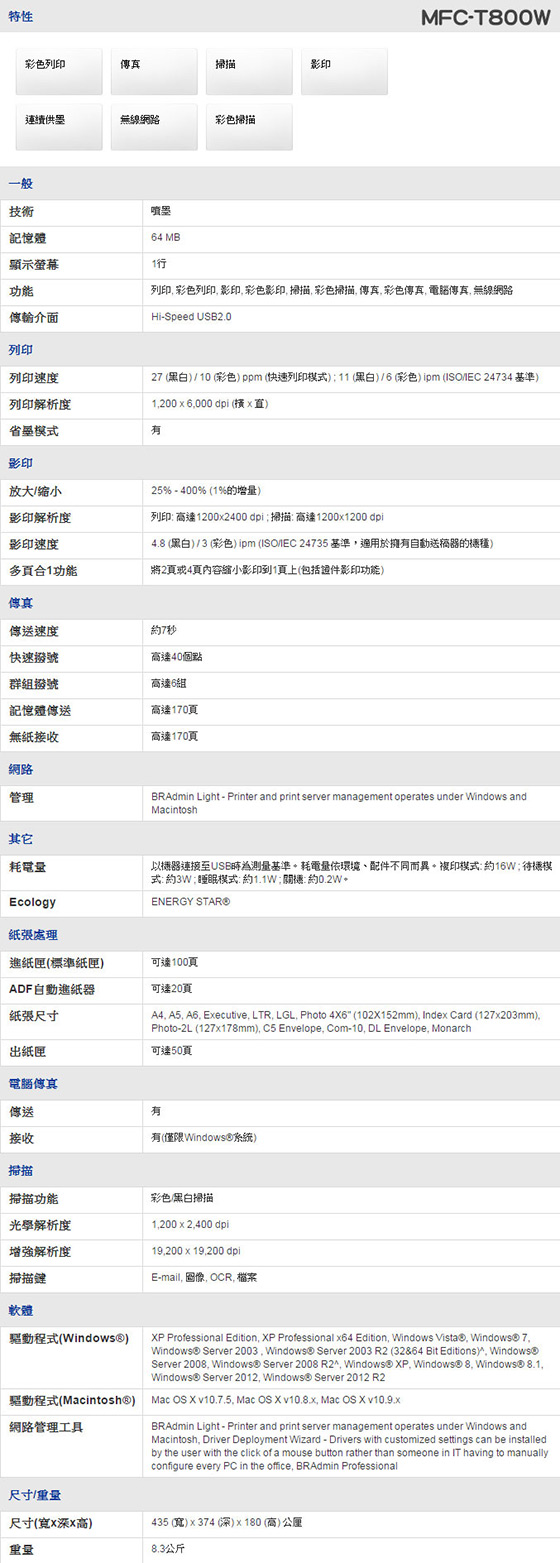Select the 特性 heading at the top
The height and width of the screenshot is (1563, 560).
pyautogui.click(x=20, y=17)
